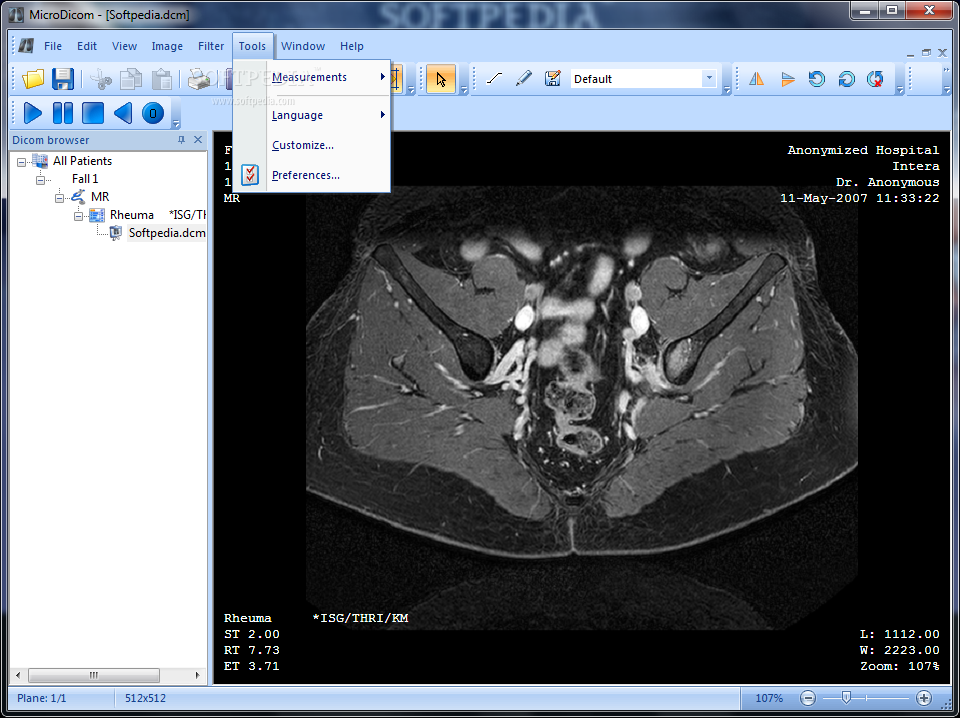Collapse the All Patients tree node
960x718 pixels.
pyautogui.click(x=21, y=162)
